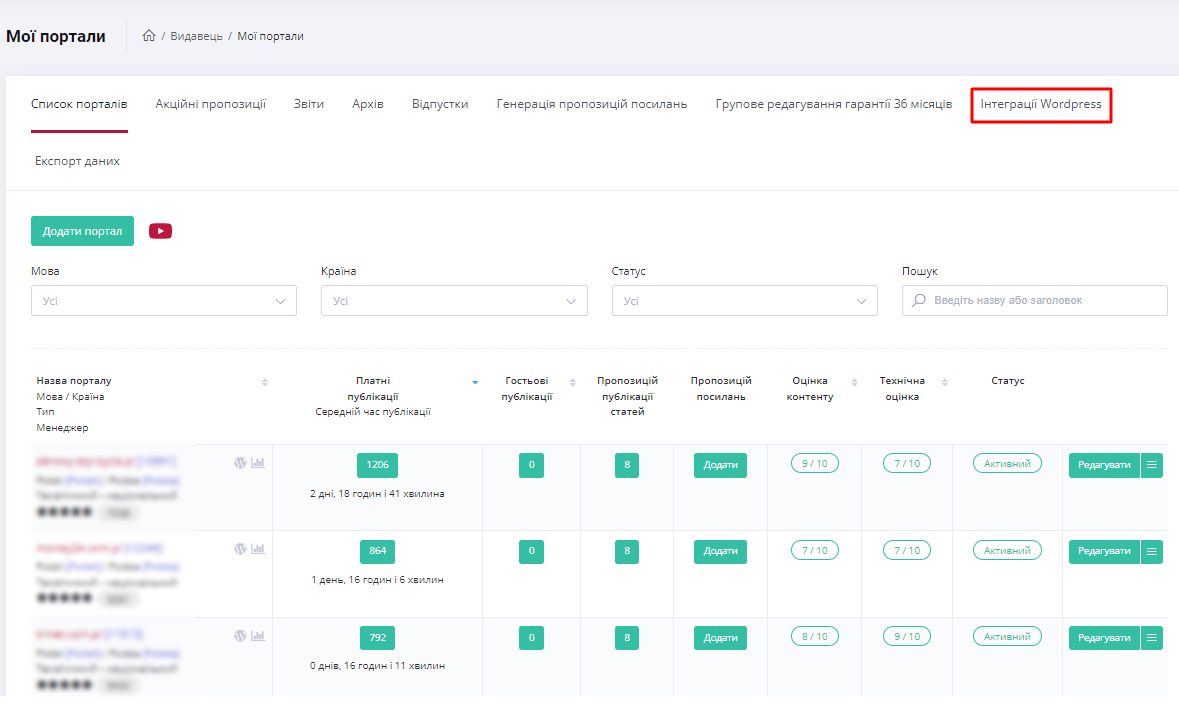
Task: Click the 1206 paid publications badge
Action: [x=377, y=465]
